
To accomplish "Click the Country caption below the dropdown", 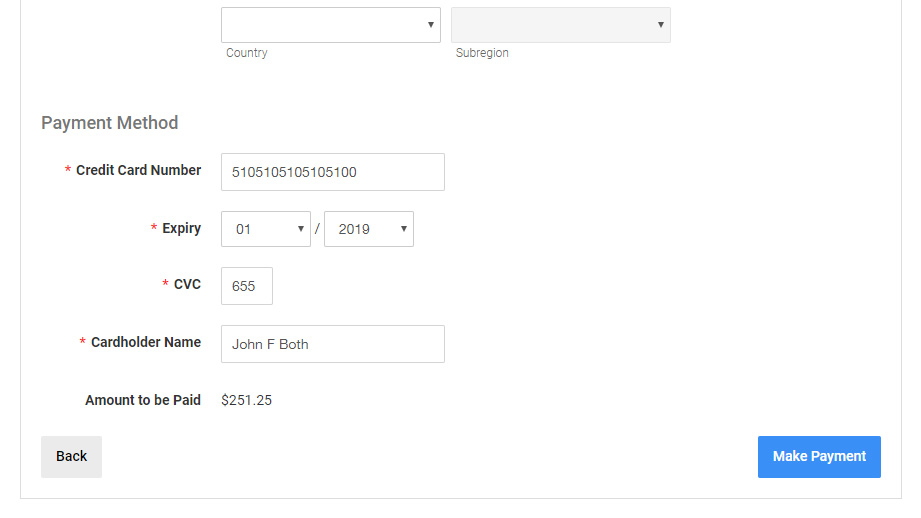I will [x=246, y=53].
